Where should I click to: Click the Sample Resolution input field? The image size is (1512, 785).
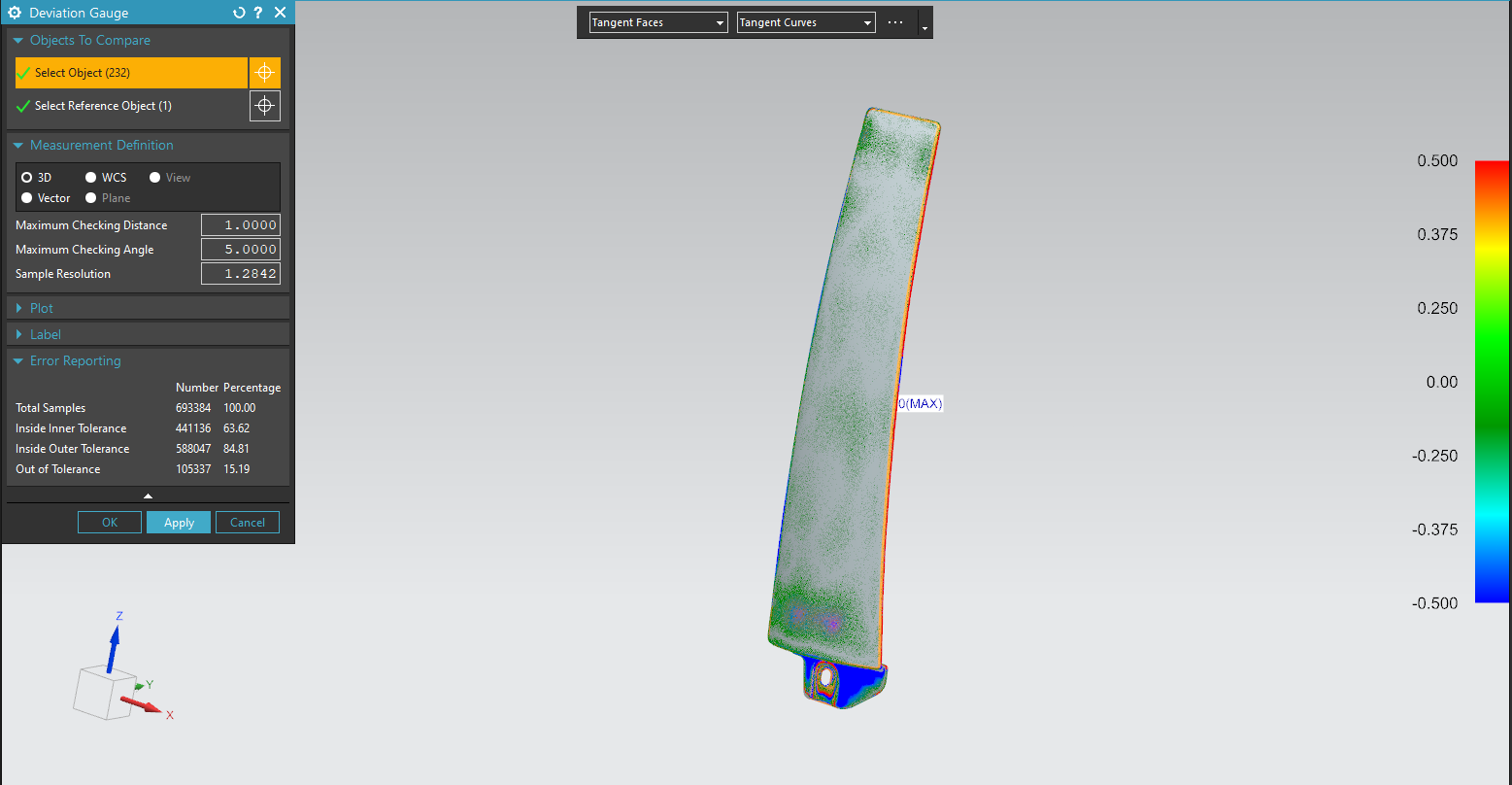pos(241,274)
